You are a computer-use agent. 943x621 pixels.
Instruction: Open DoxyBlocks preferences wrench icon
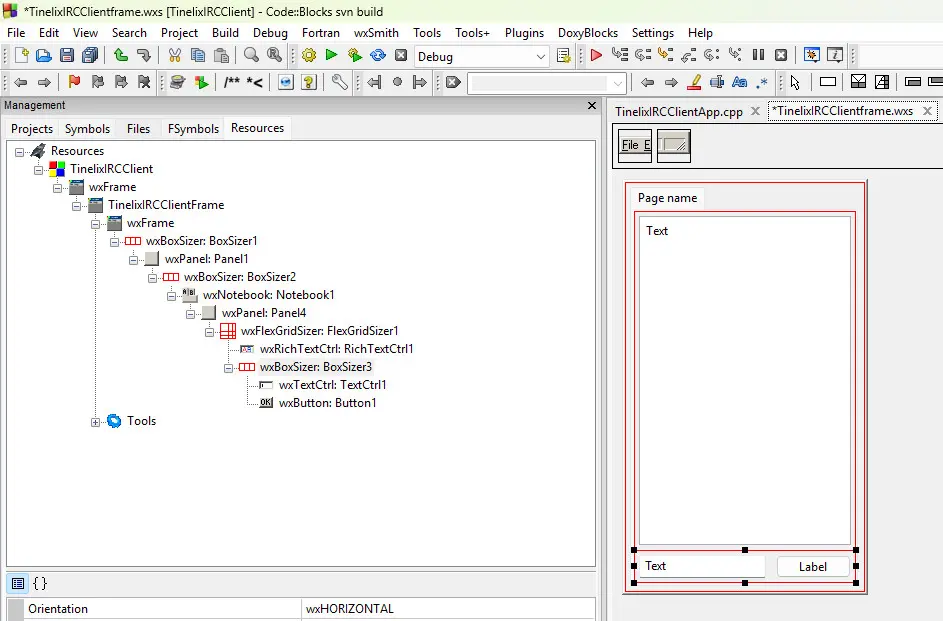click(x=340, y=82)
